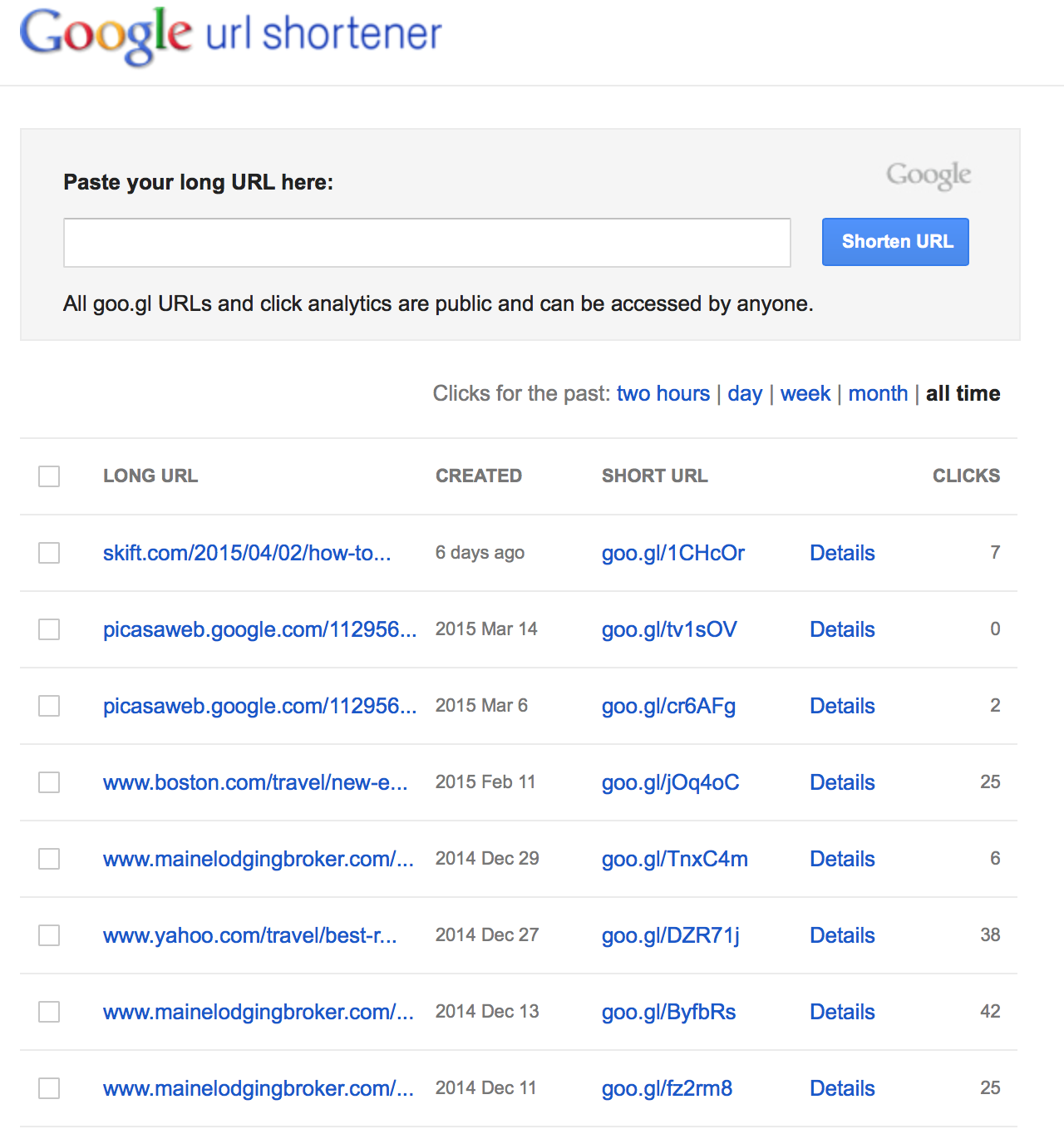Click the CREATED column header
Image resolution: width=1064 pixels, height=1139 pixels.
(x=479, y=476)
